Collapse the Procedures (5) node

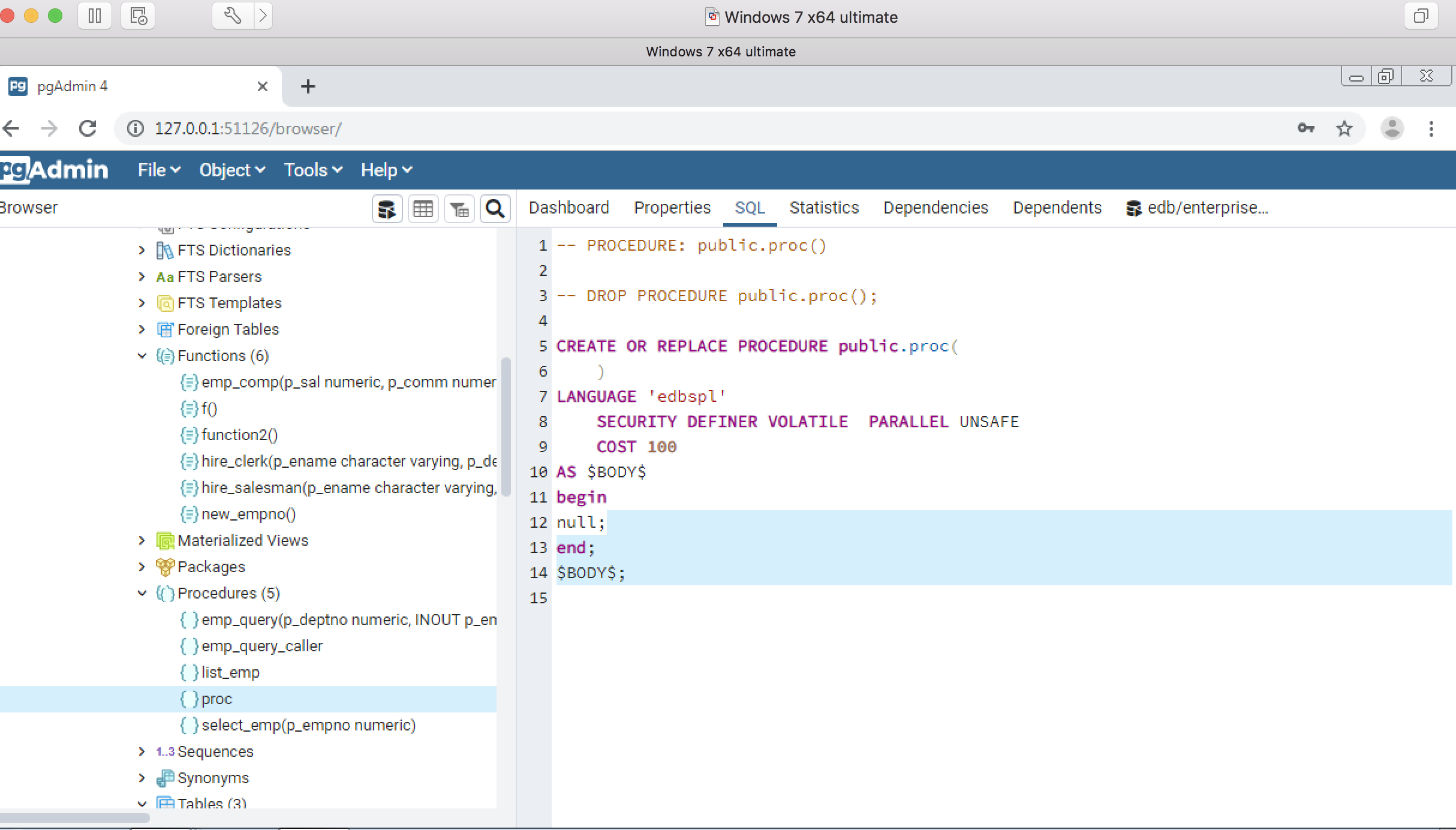point(142,593)
